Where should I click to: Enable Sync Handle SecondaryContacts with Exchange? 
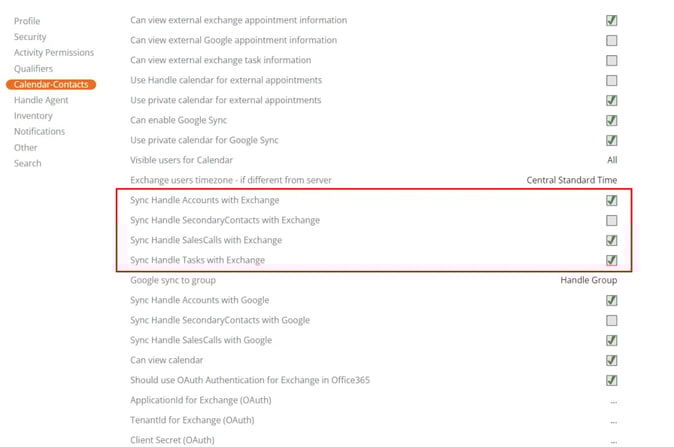[x=611, y=220]
